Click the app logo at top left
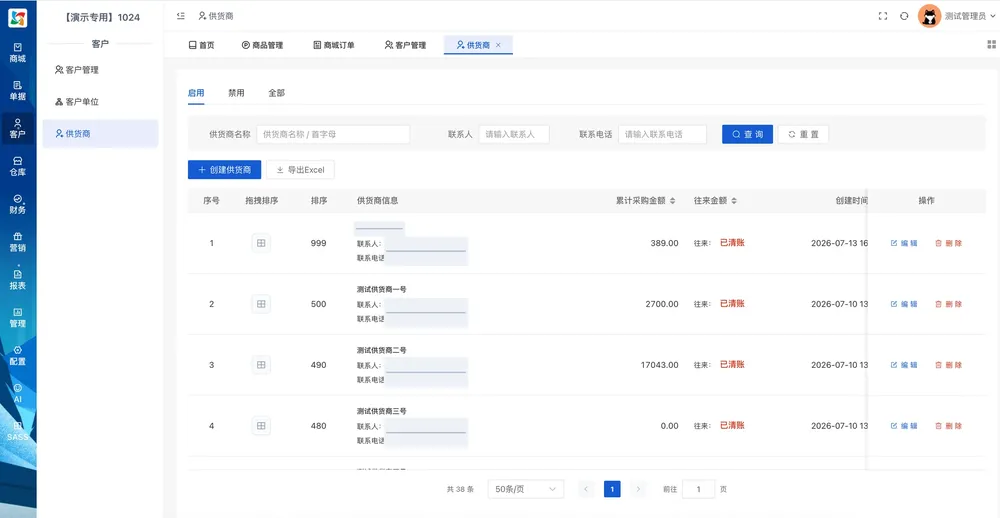The image size is (1000, 518). (18, 18)
